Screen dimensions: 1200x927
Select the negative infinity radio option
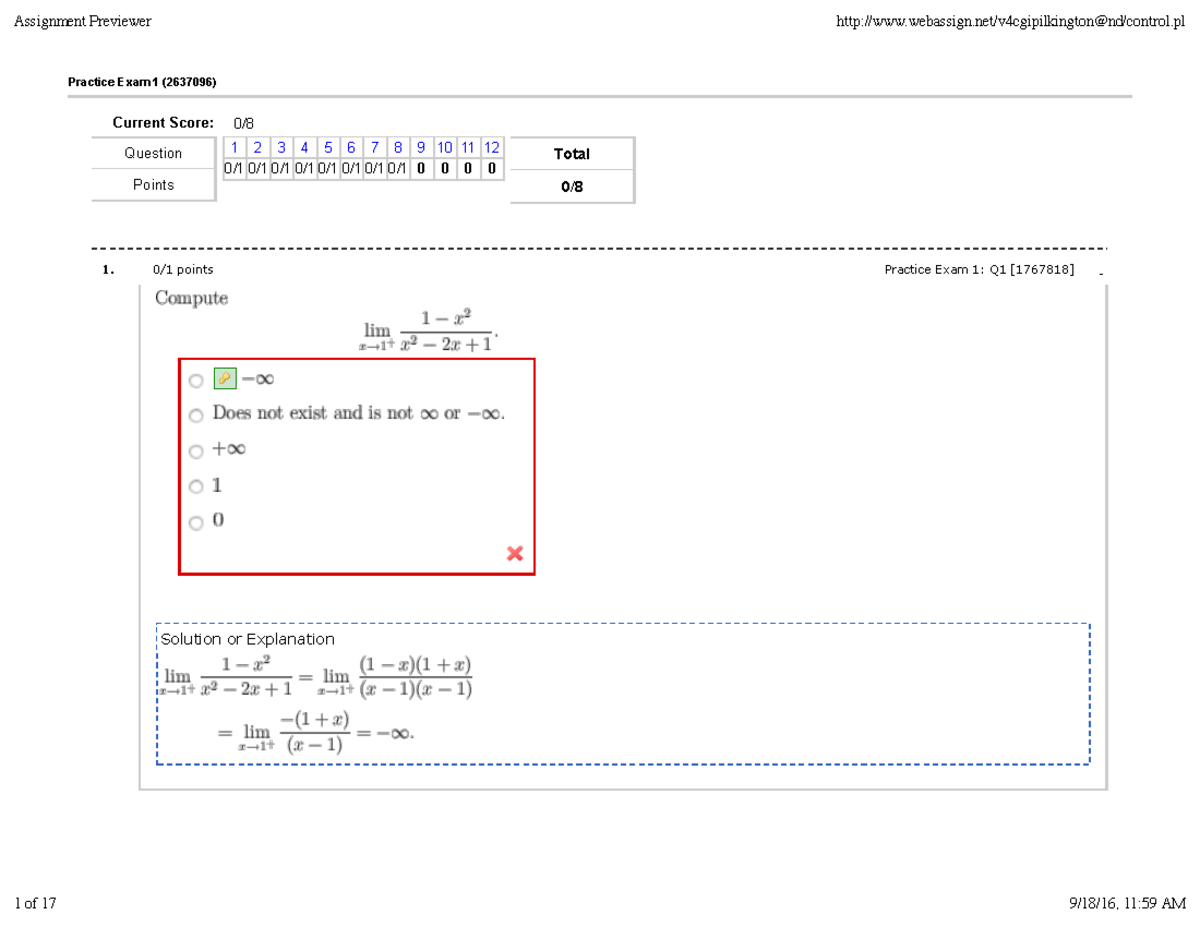point(195,381)
